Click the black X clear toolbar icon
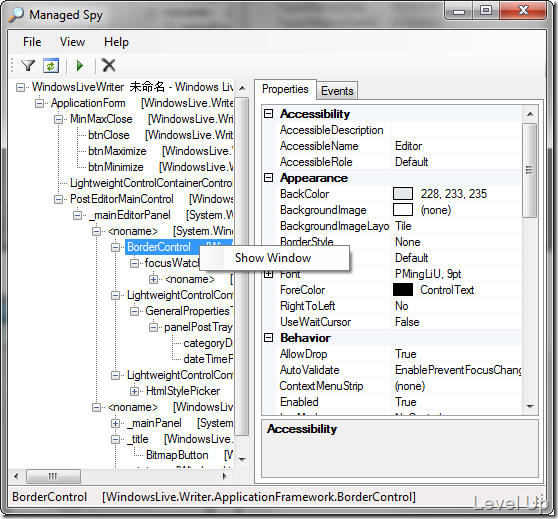Screen dimensions: 558x519 (x=109, y=65)
